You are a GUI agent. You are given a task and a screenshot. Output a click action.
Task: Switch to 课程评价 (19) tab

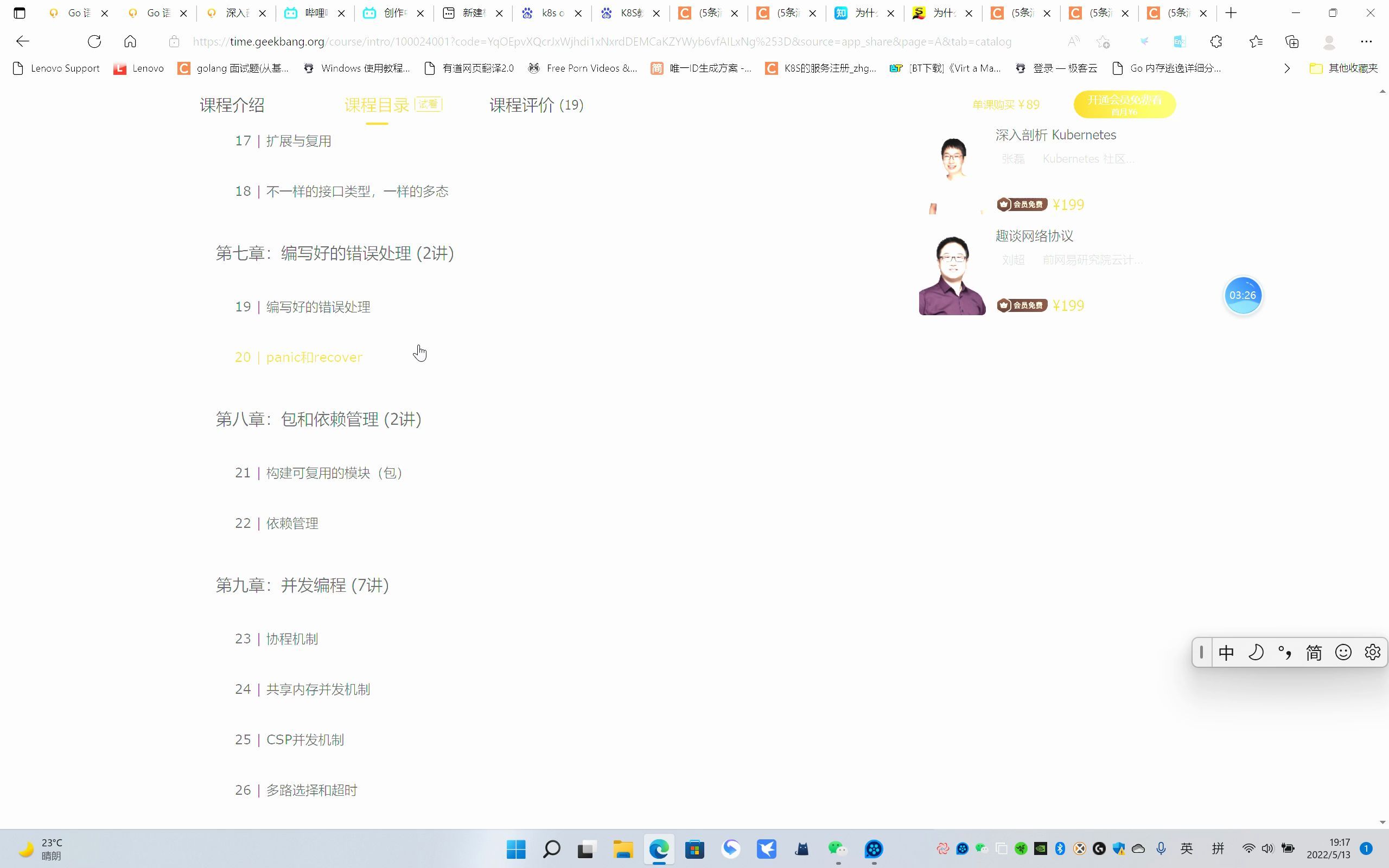pyautogui.click(x=536, y=105)
